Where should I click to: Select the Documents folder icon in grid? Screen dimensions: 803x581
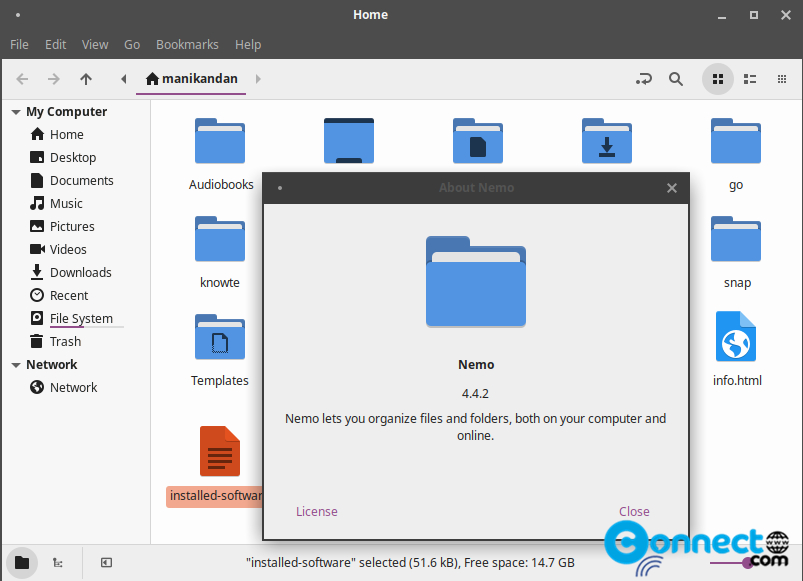tap(478, 141)
